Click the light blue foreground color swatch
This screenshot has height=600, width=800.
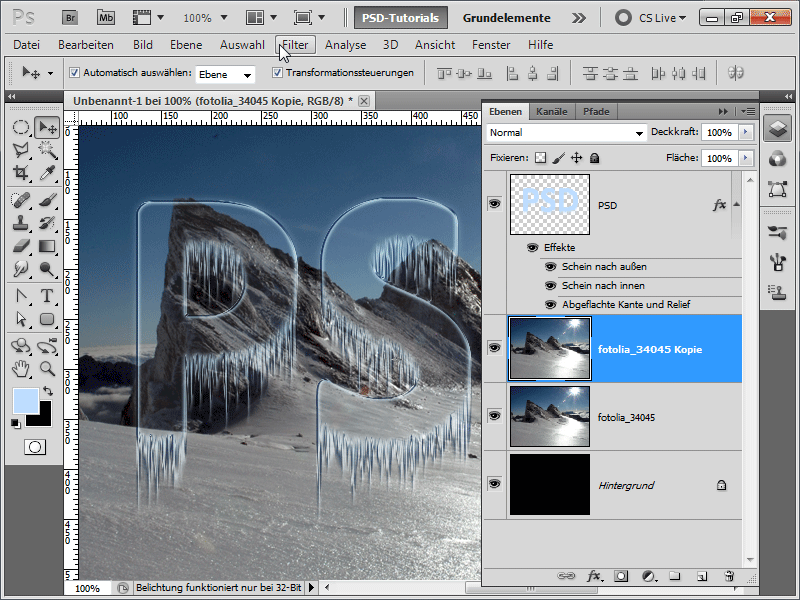tap(25, 400)
